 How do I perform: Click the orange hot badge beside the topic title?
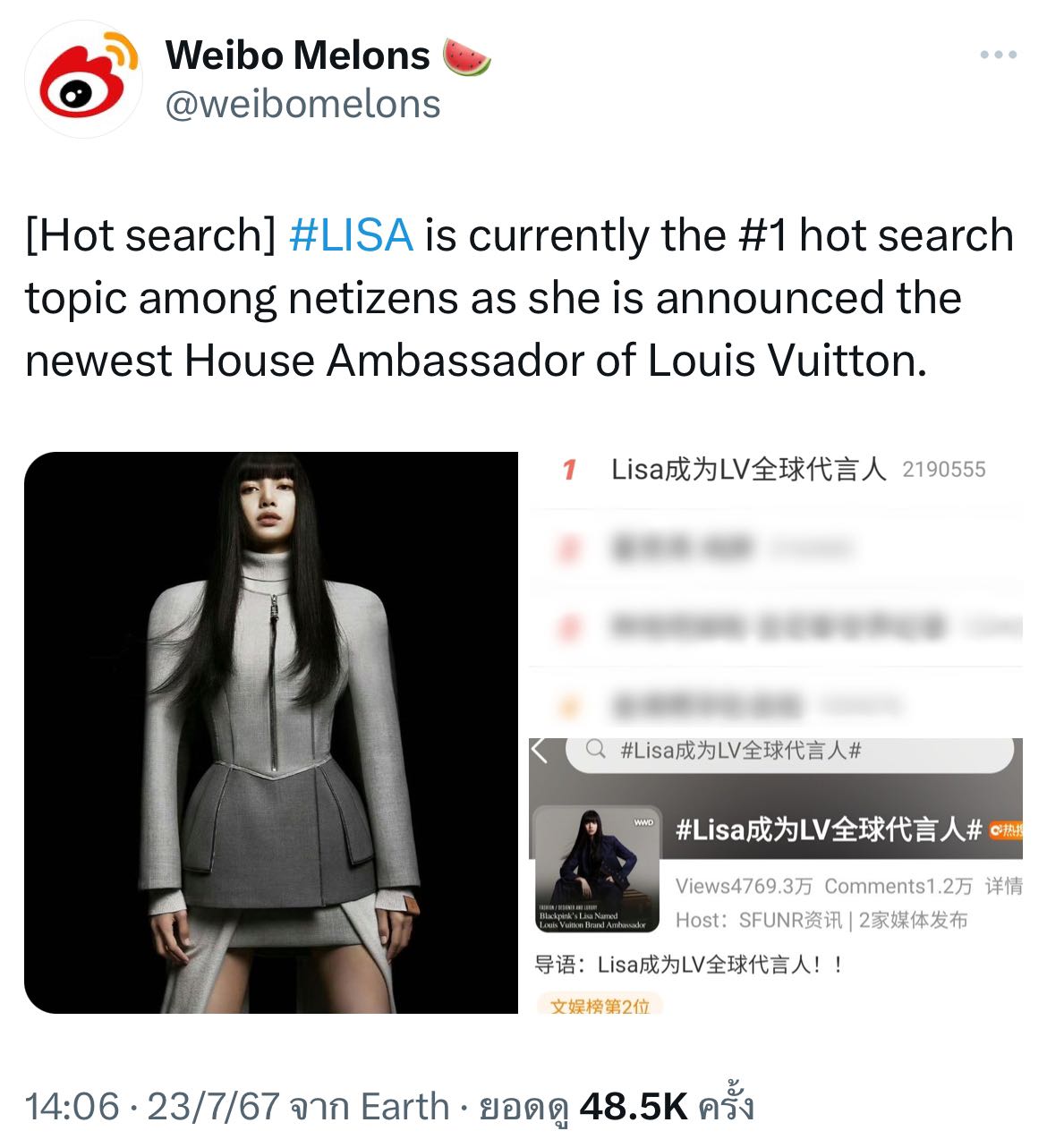(x=1006, y=830)
